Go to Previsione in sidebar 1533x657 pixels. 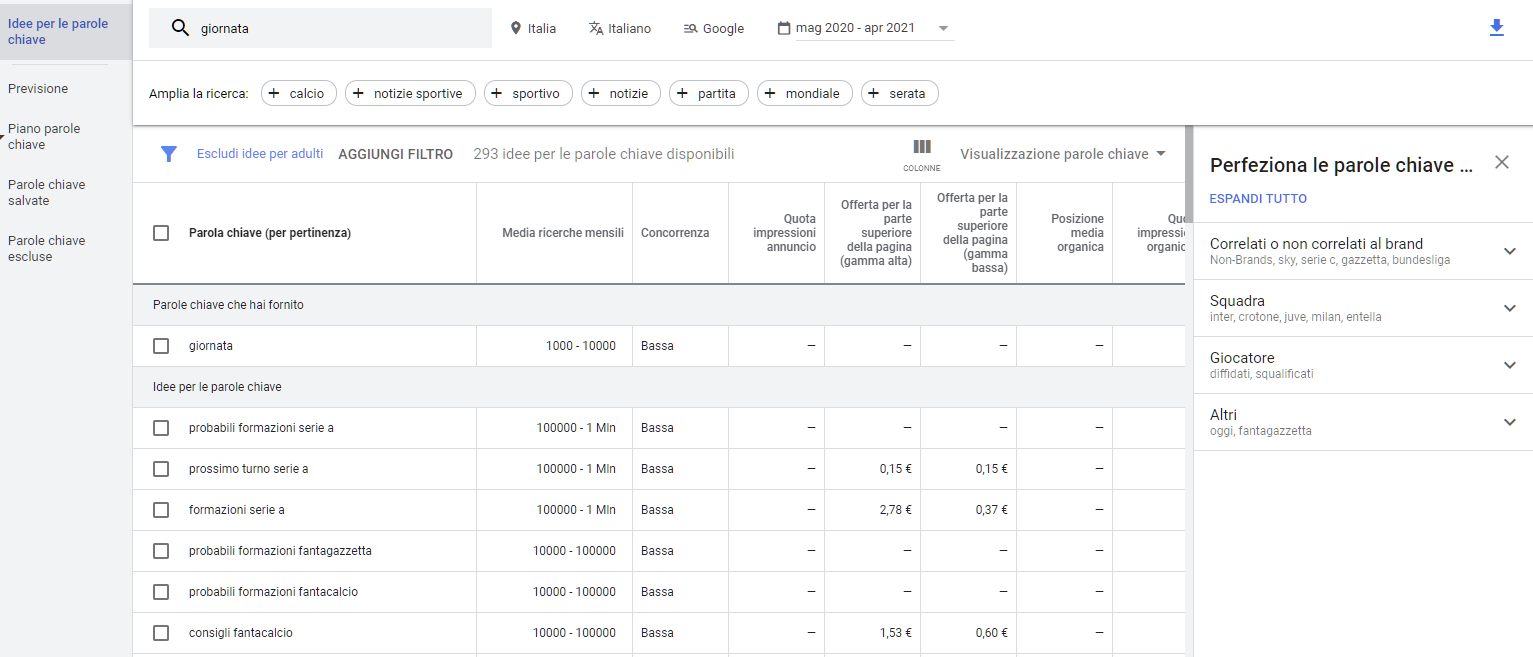click(x=38, y=89)
